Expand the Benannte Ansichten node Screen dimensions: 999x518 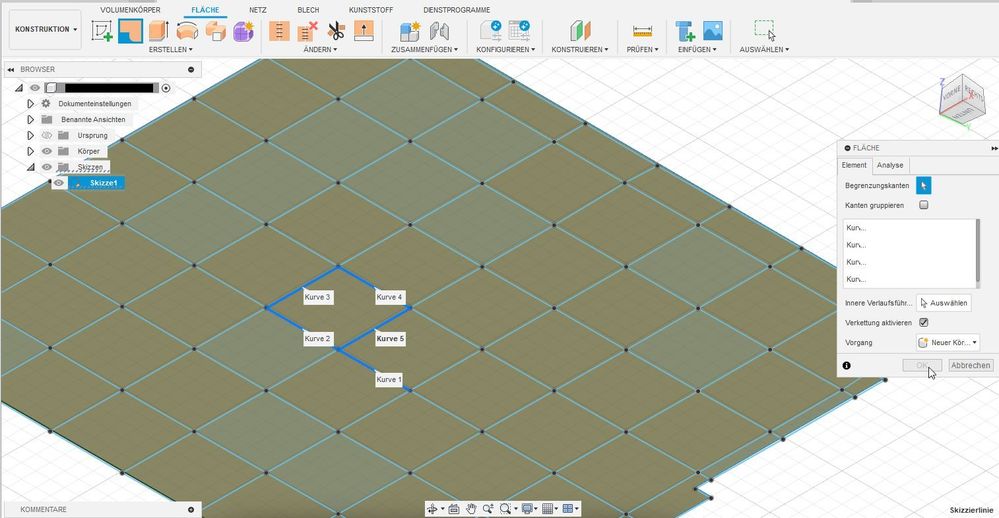pyautogui.click(x=30, y=119)
